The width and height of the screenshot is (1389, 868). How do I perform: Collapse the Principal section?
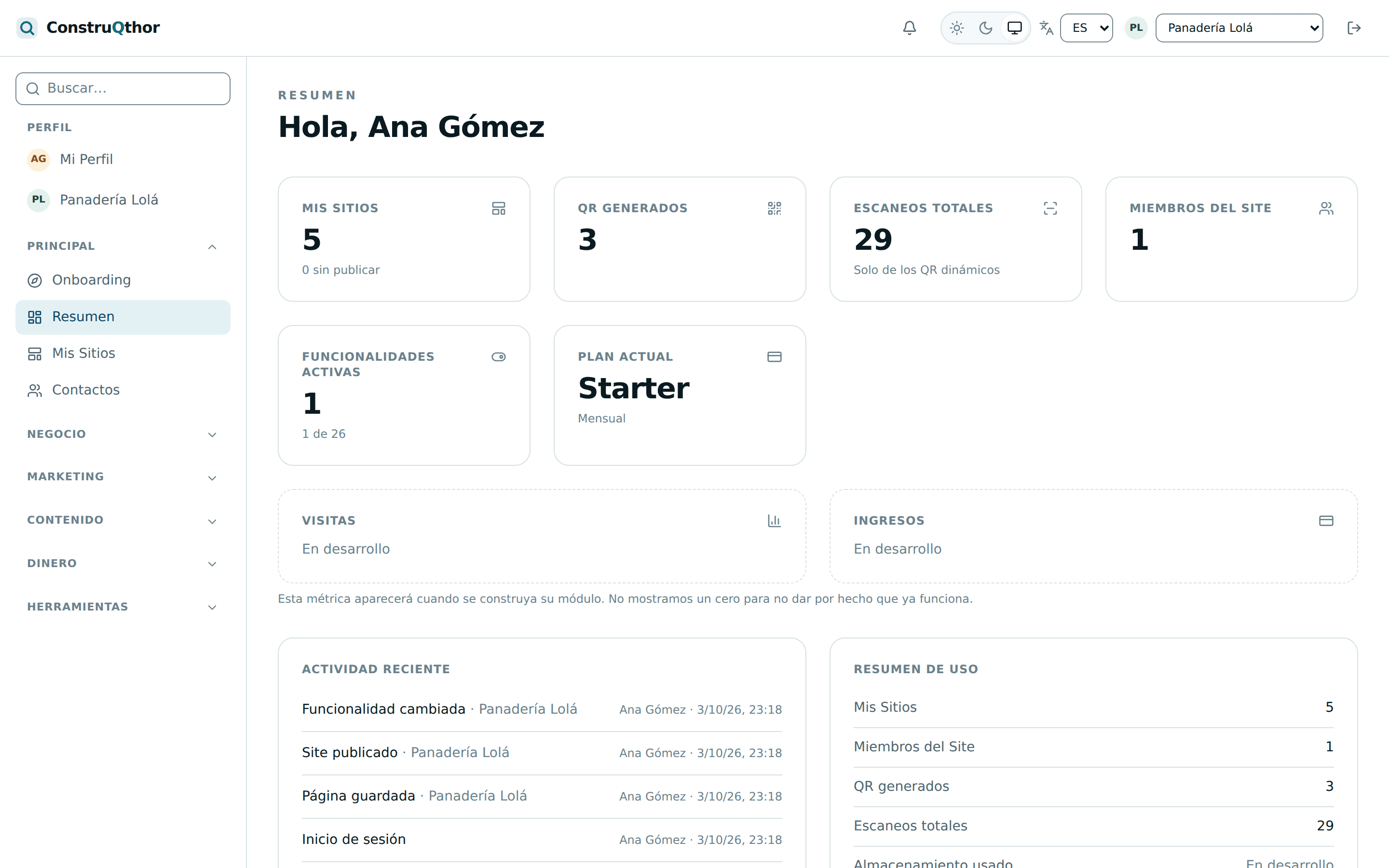[123, 246]
